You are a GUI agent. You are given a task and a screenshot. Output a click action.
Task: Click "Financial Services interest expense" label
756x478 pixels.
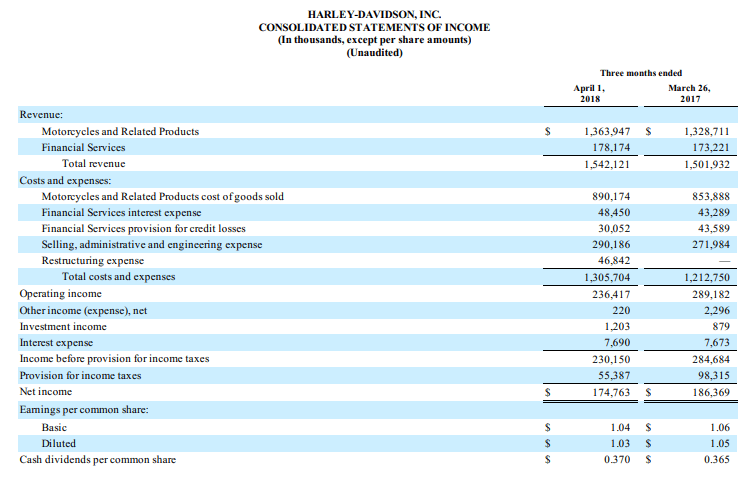[122, 212]
